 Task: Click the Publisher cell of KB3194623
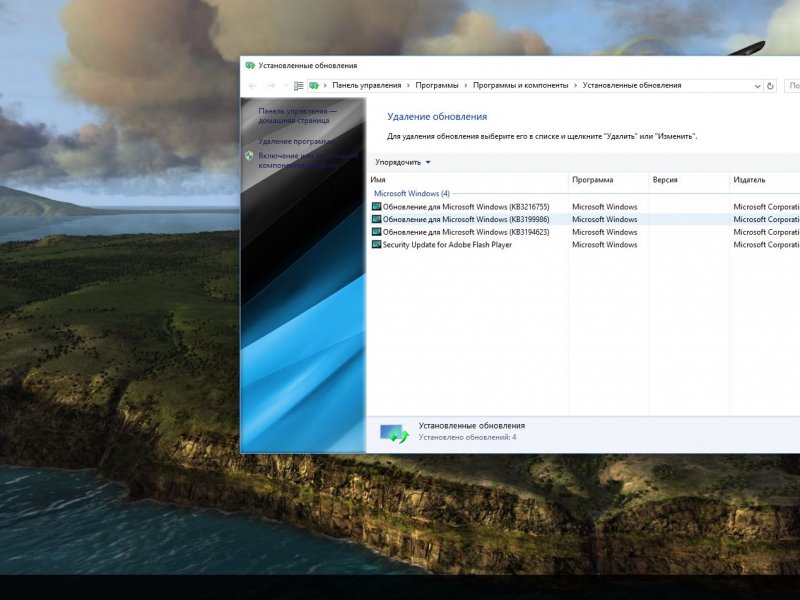click(766, 232)
